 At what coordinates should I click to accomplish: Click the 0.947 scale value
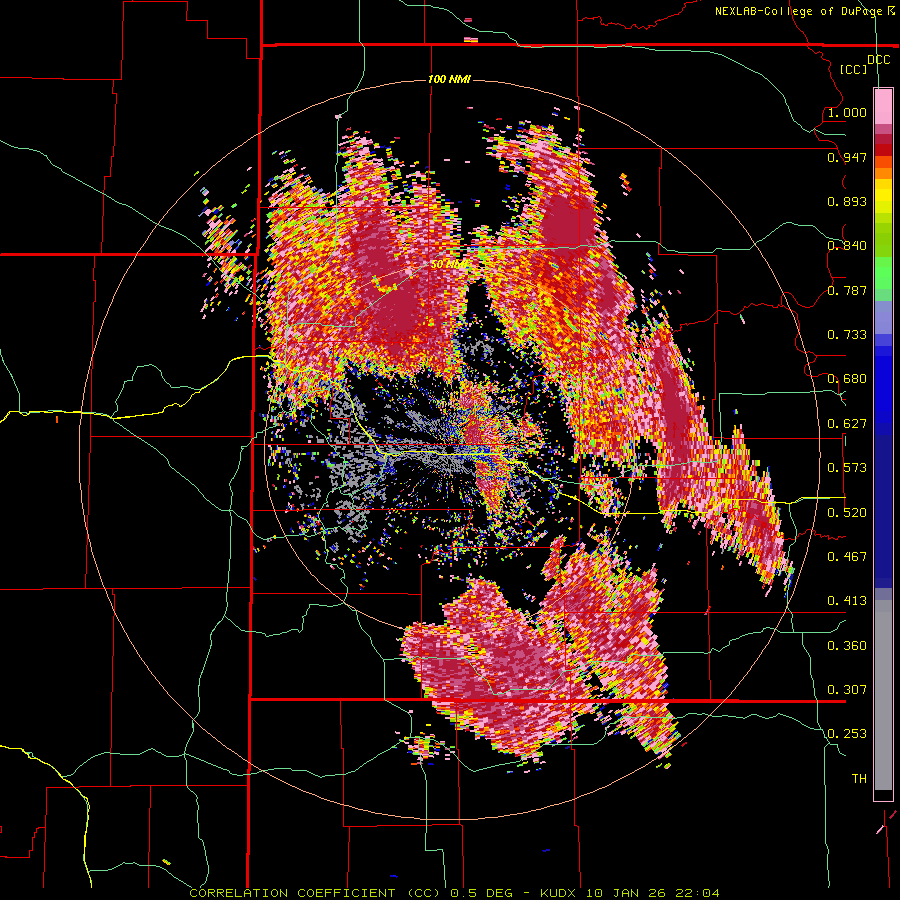847,157
